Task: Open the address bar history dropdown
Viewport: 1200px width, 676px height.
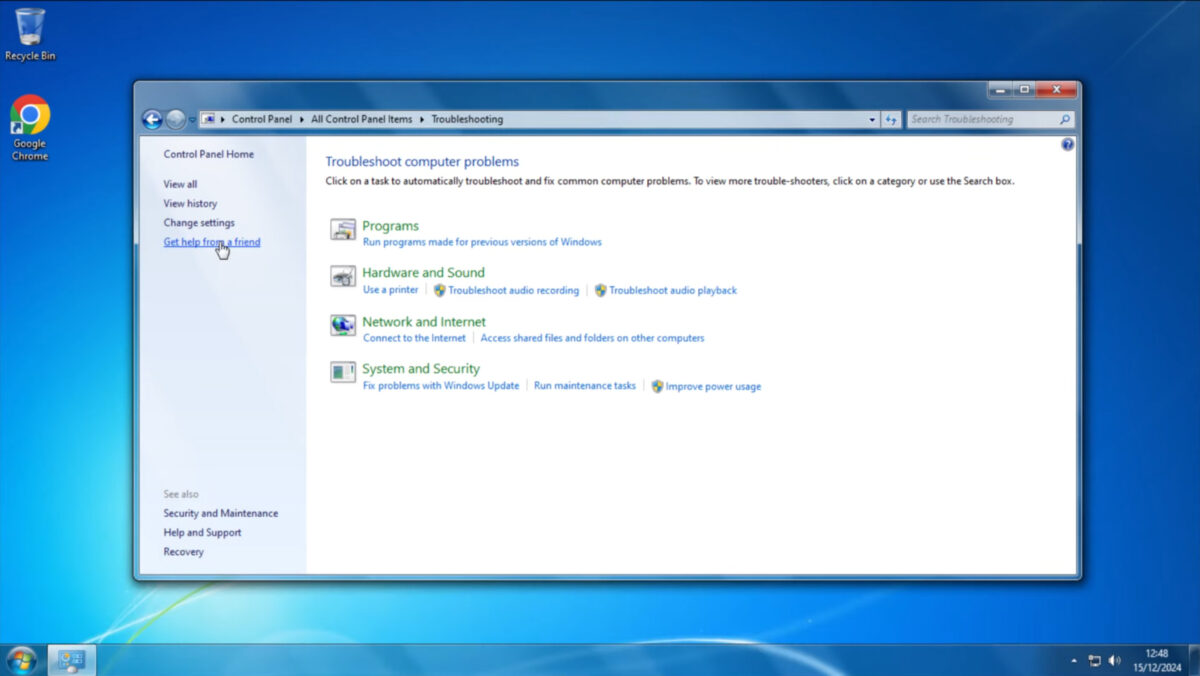Action: [871, 119]
